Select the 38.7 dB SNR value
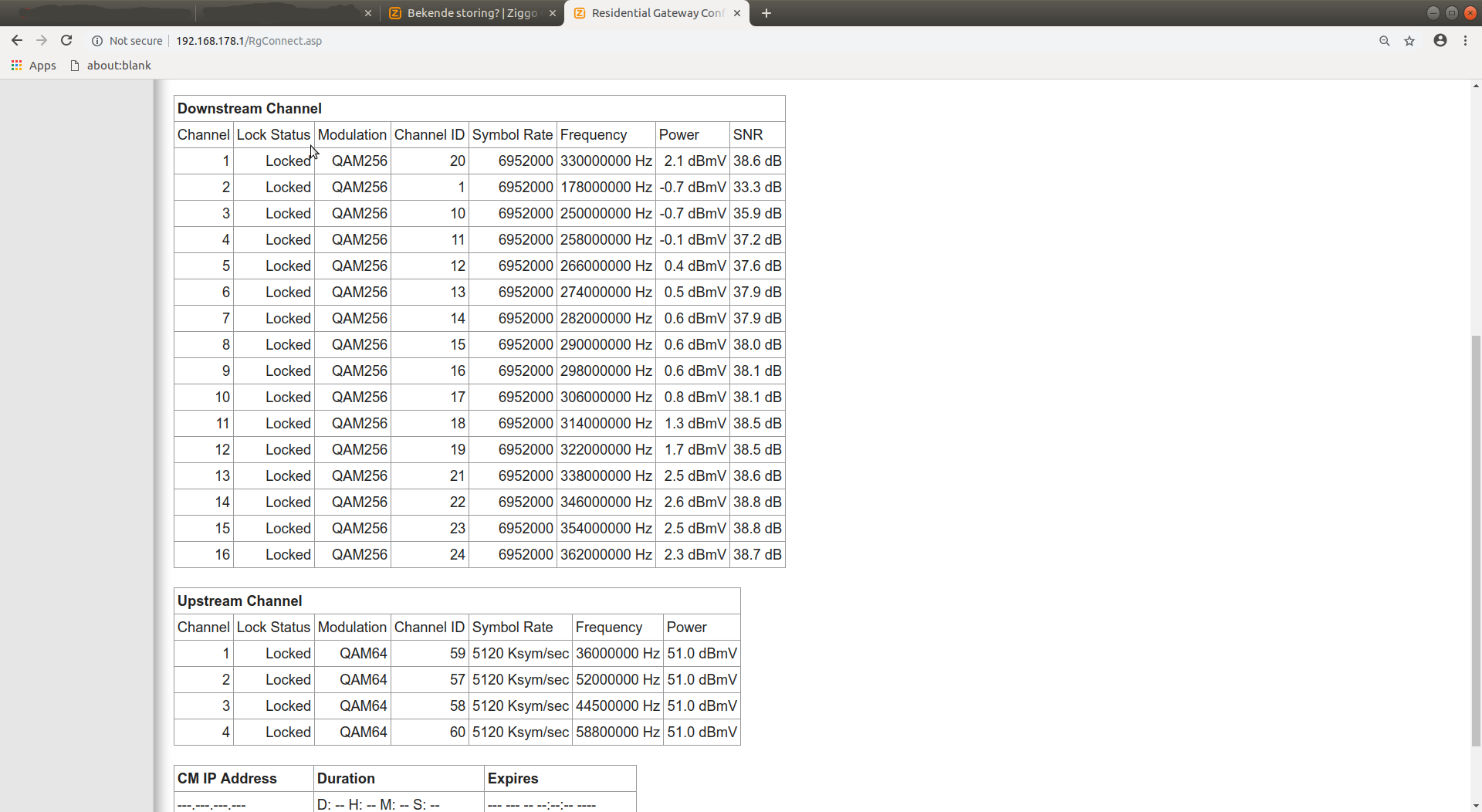The width and height of the screenshot is (1482, 812). [x=757, y=555]
